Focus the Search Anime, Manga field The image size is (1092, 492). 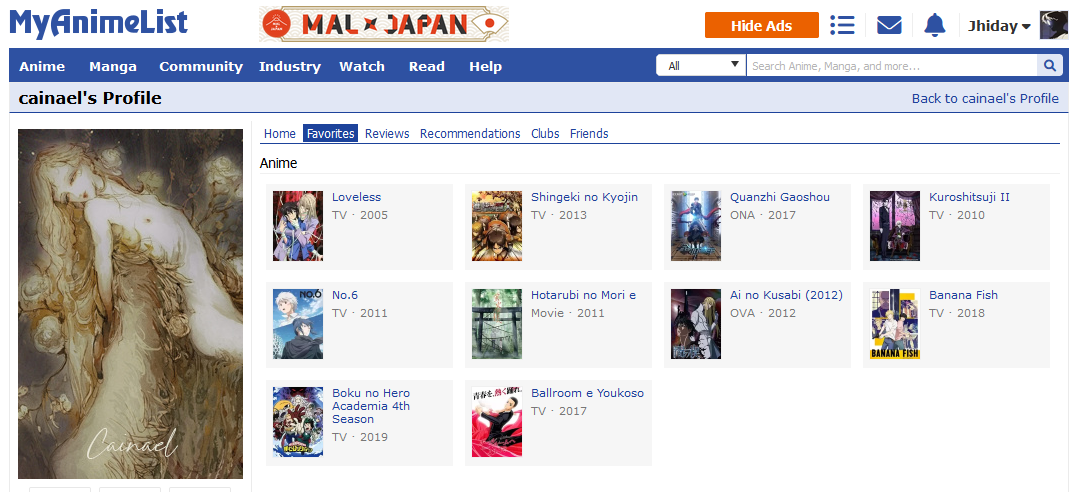(891, 66)
